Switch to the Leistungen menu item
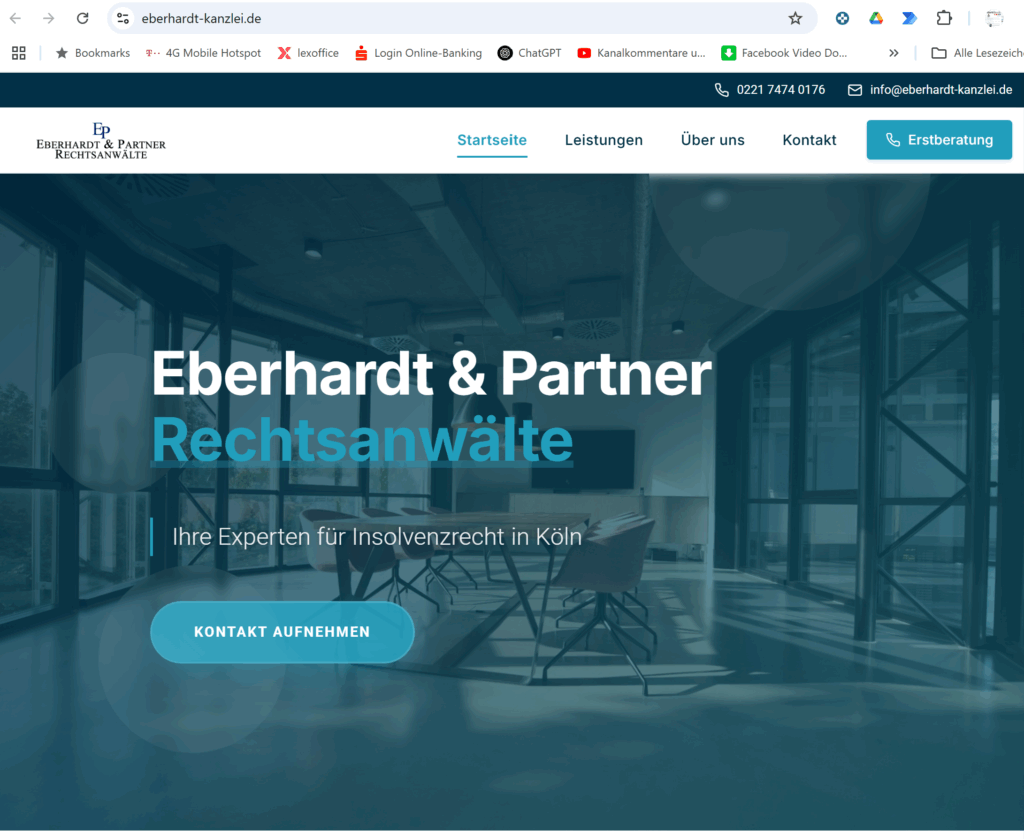Image resolution: width=1024 pixels, height=839 pixels. coord(603,140)
